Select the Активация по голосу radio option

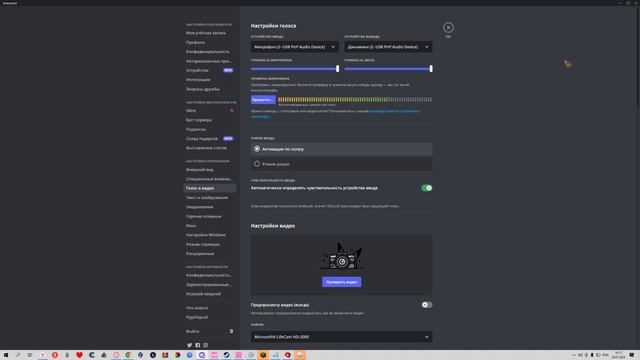coord(341,149)
